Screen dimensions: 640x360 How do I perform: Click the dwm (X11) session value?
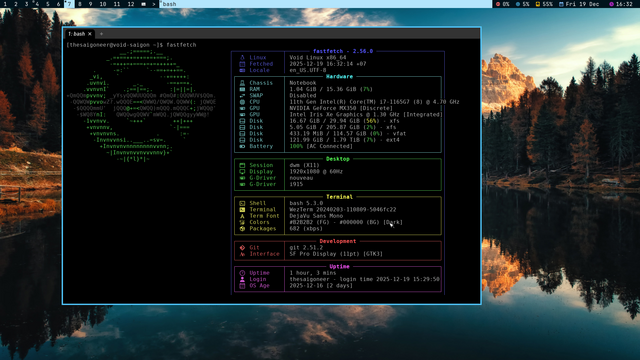click(x=304, y=165)
